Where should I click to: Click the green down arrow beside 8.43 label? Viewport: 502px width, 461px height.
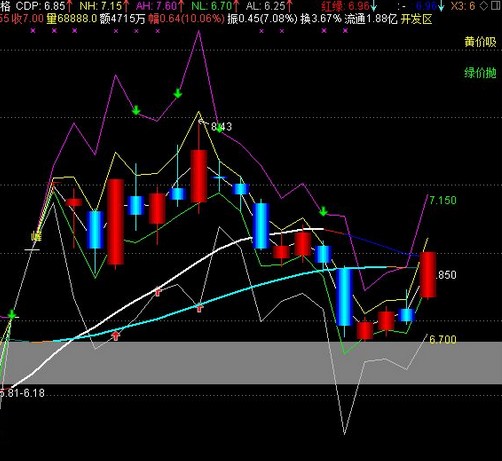pyautogui.click(x=219, y=129)
